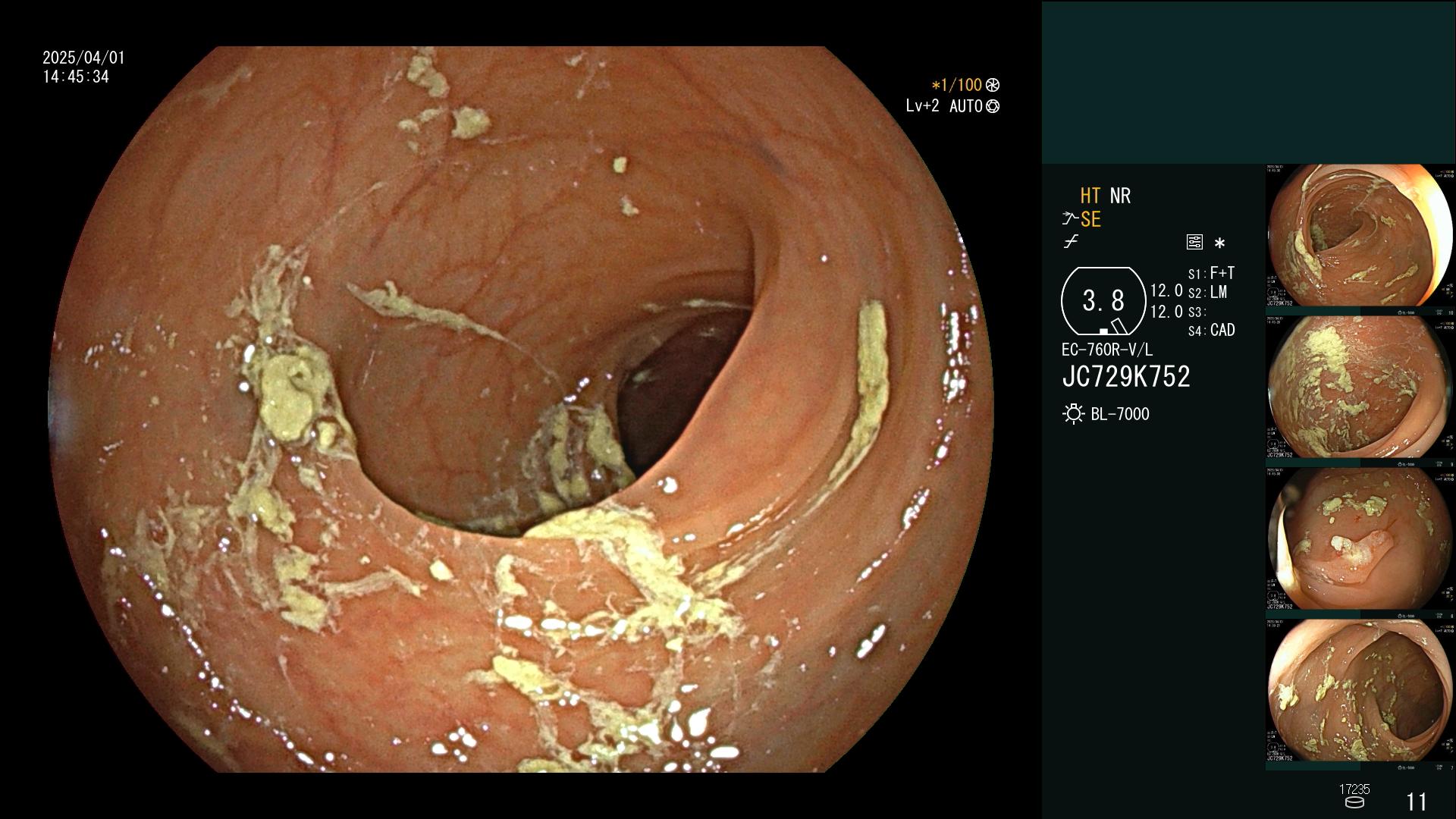
Task: Click the structure enhancement curve icon beside SE
Action: tap(1070, 220)
